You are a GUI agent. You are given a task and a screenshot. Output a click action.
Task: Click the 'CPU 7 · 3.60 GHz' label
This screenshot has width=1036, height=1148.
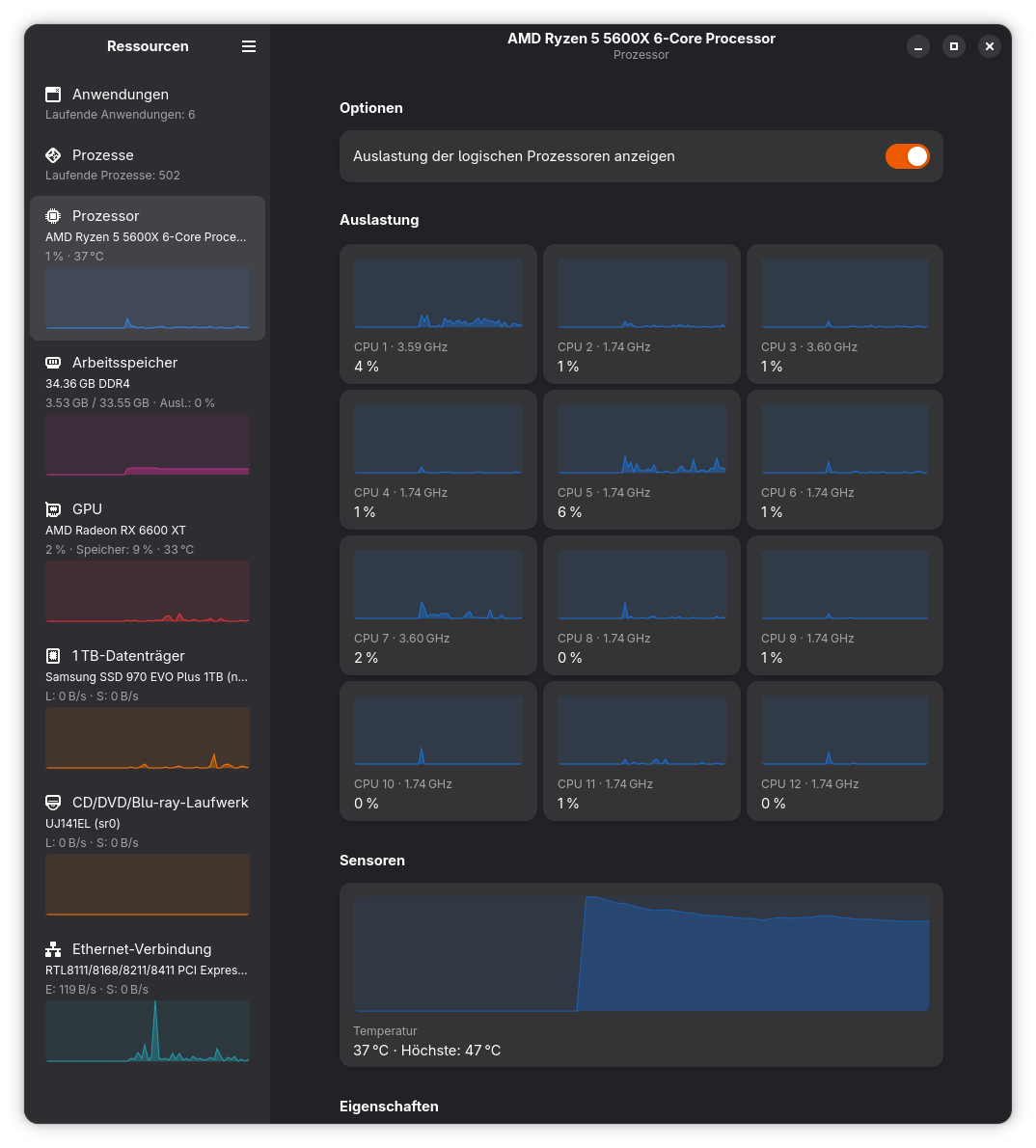click(x=402, y=639)
